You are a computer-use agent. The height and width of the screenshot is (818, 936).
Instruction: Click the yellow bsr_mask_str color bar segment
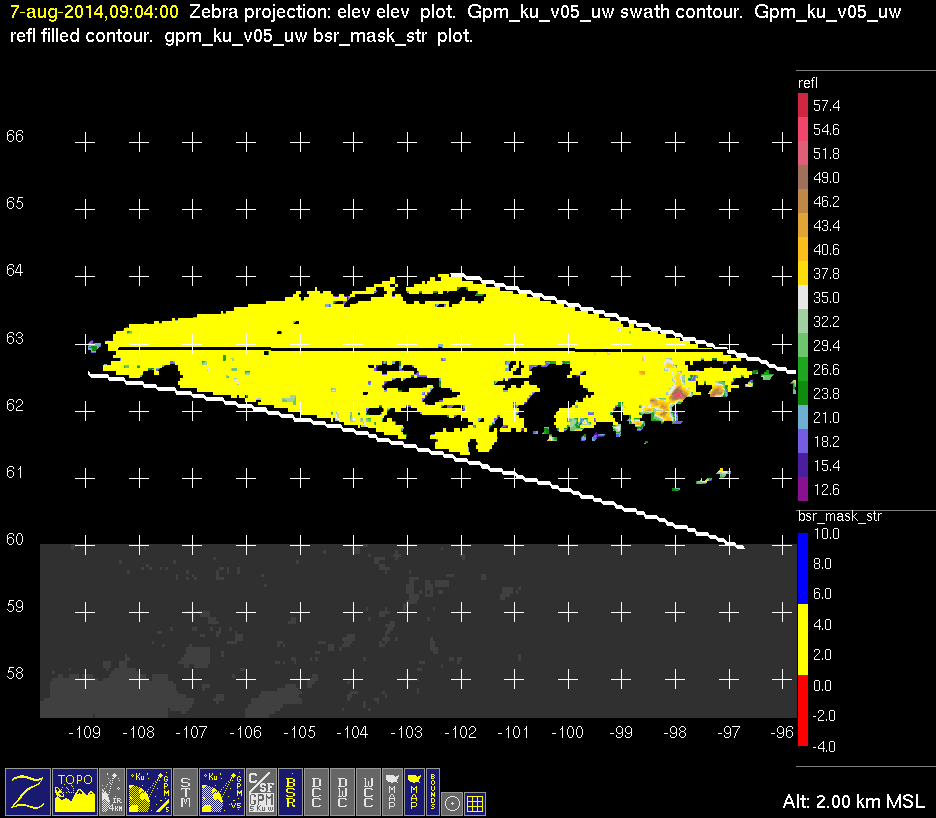(x=803, y=639)
